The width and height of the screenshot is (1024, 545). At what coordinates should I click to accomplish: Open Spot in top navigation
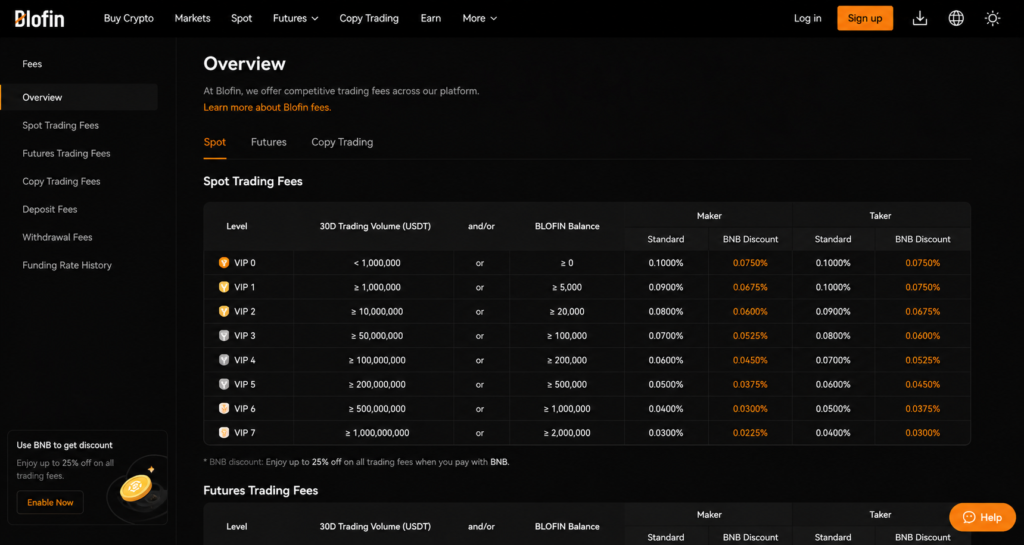pyautogui.click(x=242, y=18)
